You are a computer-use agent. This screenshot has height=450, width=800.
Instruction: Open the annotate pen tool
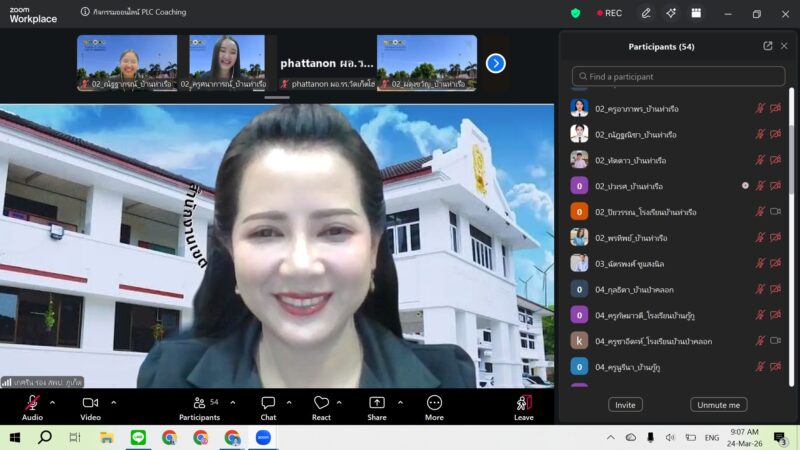646,13
